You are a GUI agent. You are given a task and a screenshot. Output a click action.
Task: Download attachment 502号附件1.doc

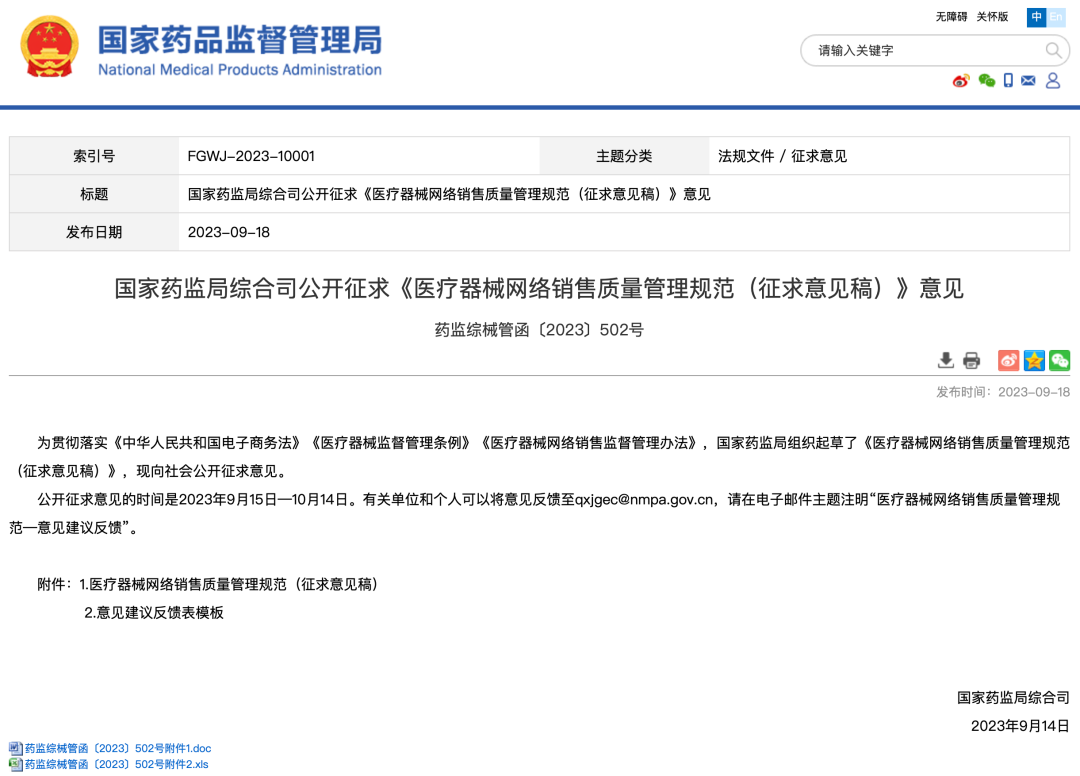[x=117, y=748]
